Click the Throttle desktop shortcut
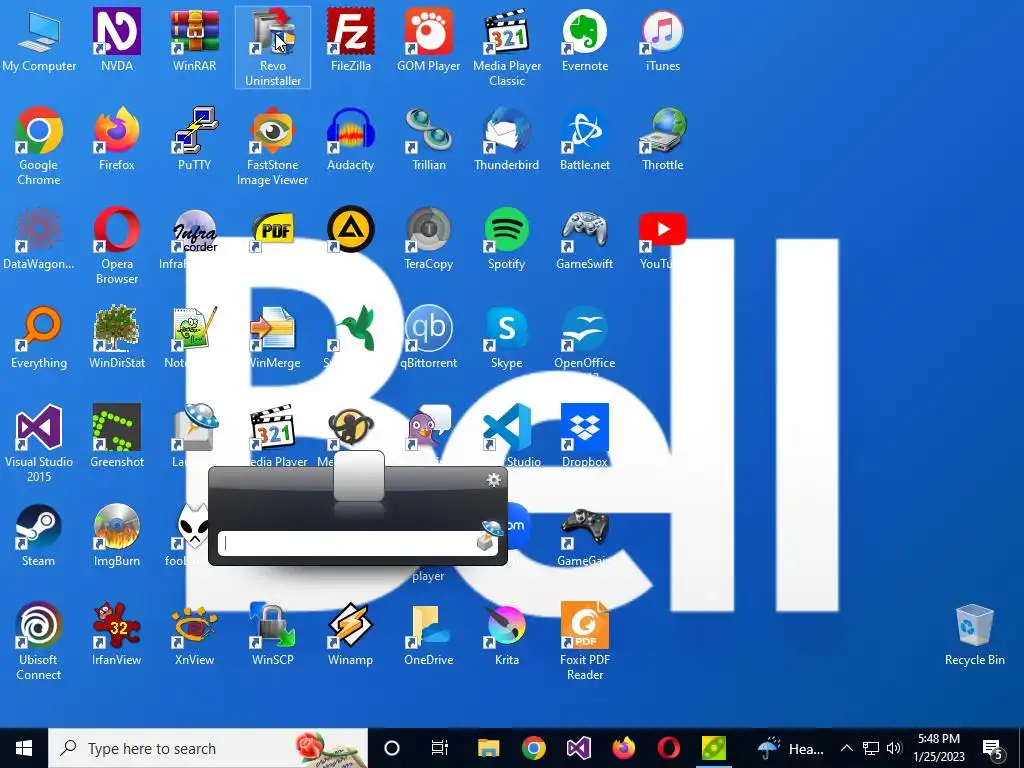This screenshot has height=768, width=1024. tap(662, 140)
